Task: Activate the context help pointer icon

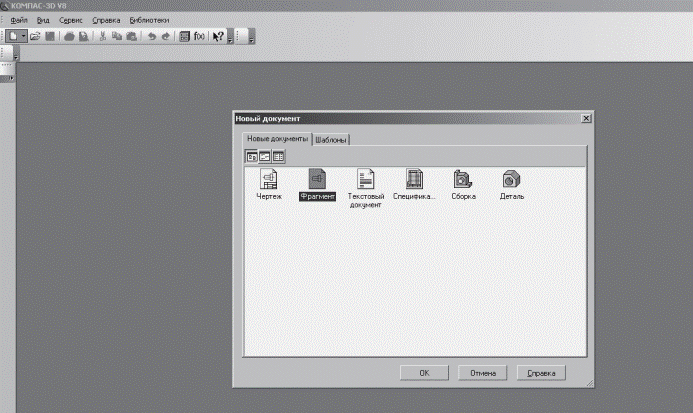Action: 218,36
